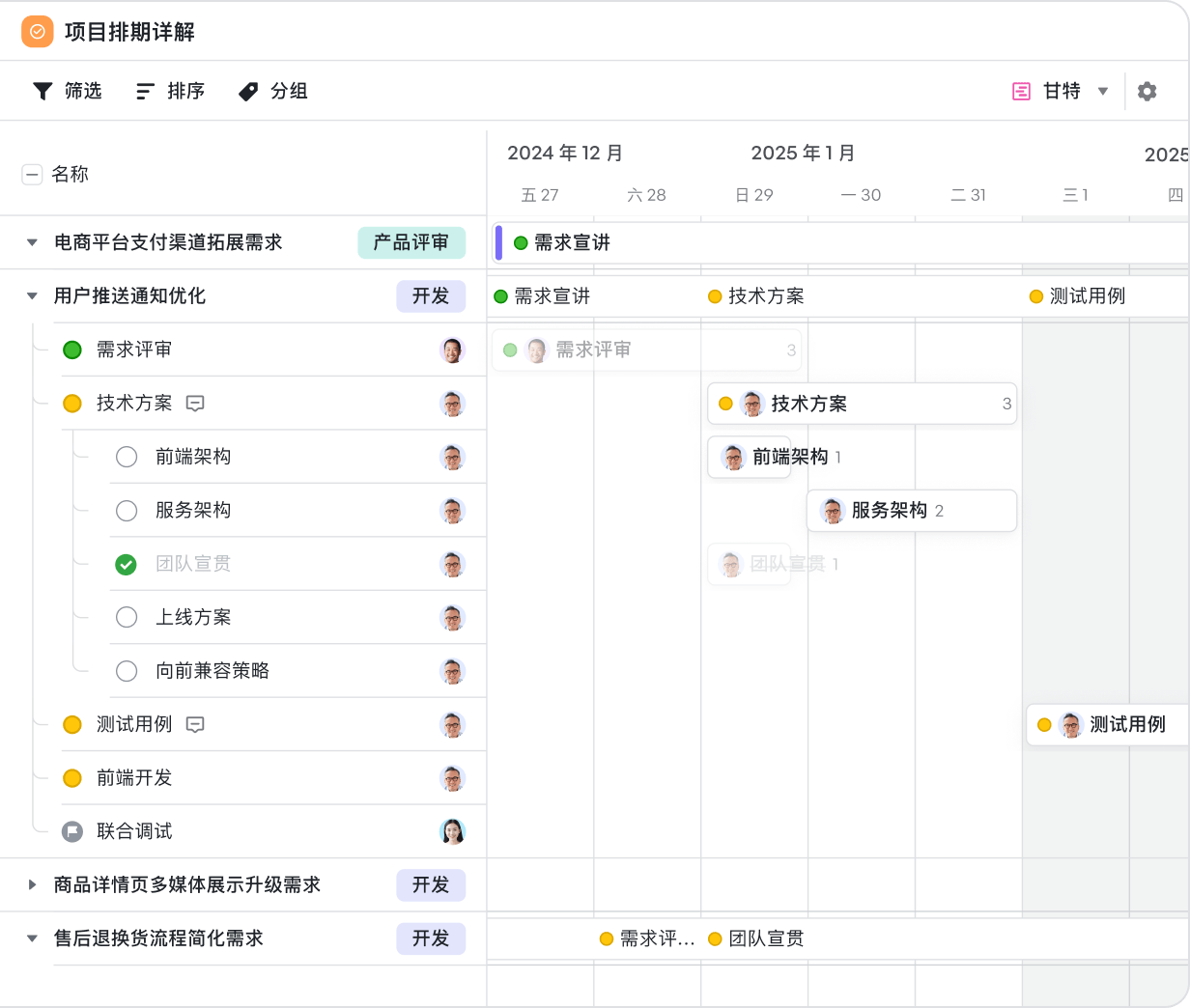Click the 筛选 filter icon
Viewport: 1190px width, 1008px height.
tap(42, 91)
